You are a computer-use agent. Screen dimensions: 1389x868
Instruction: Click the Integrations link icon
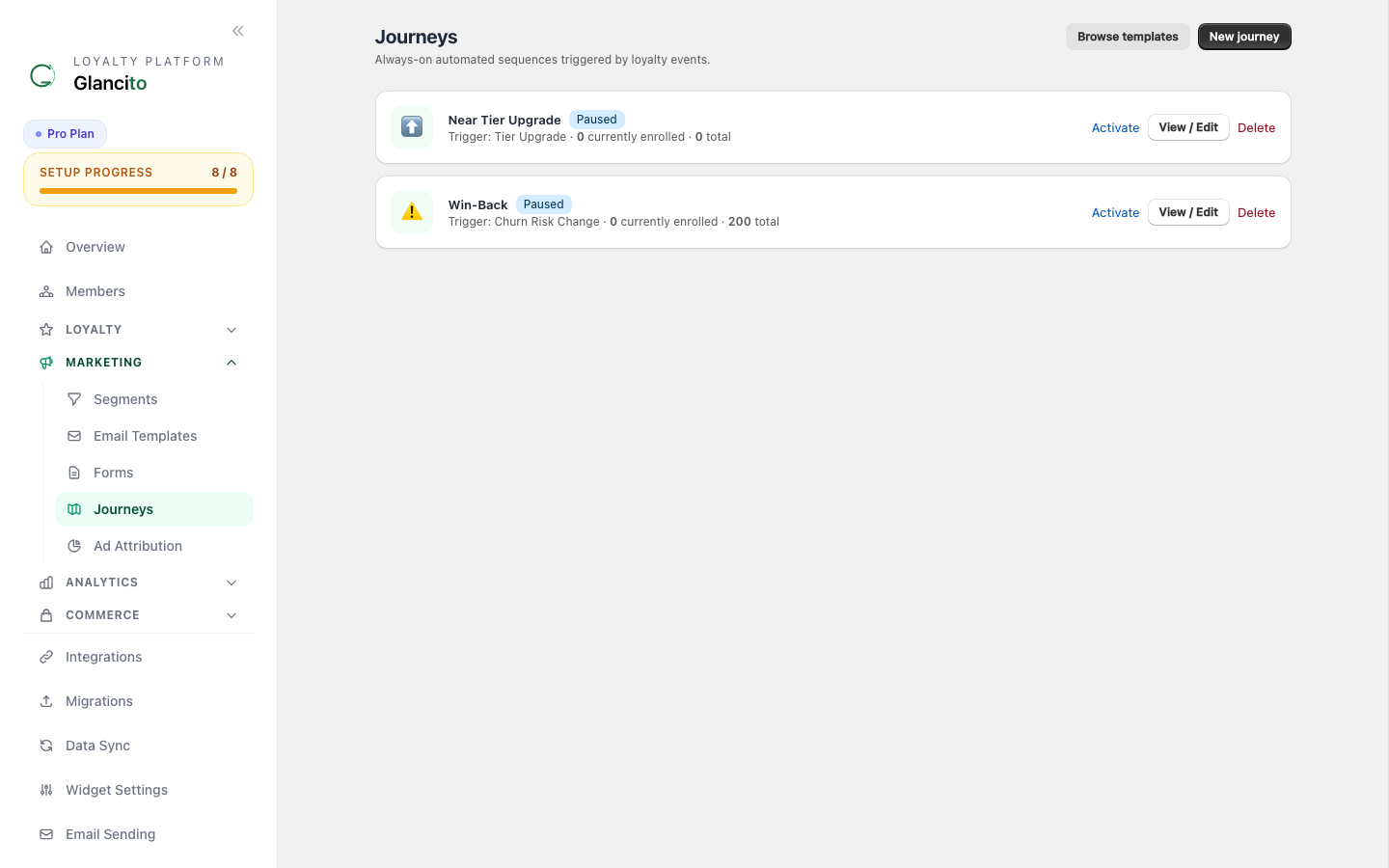(46, 657)
